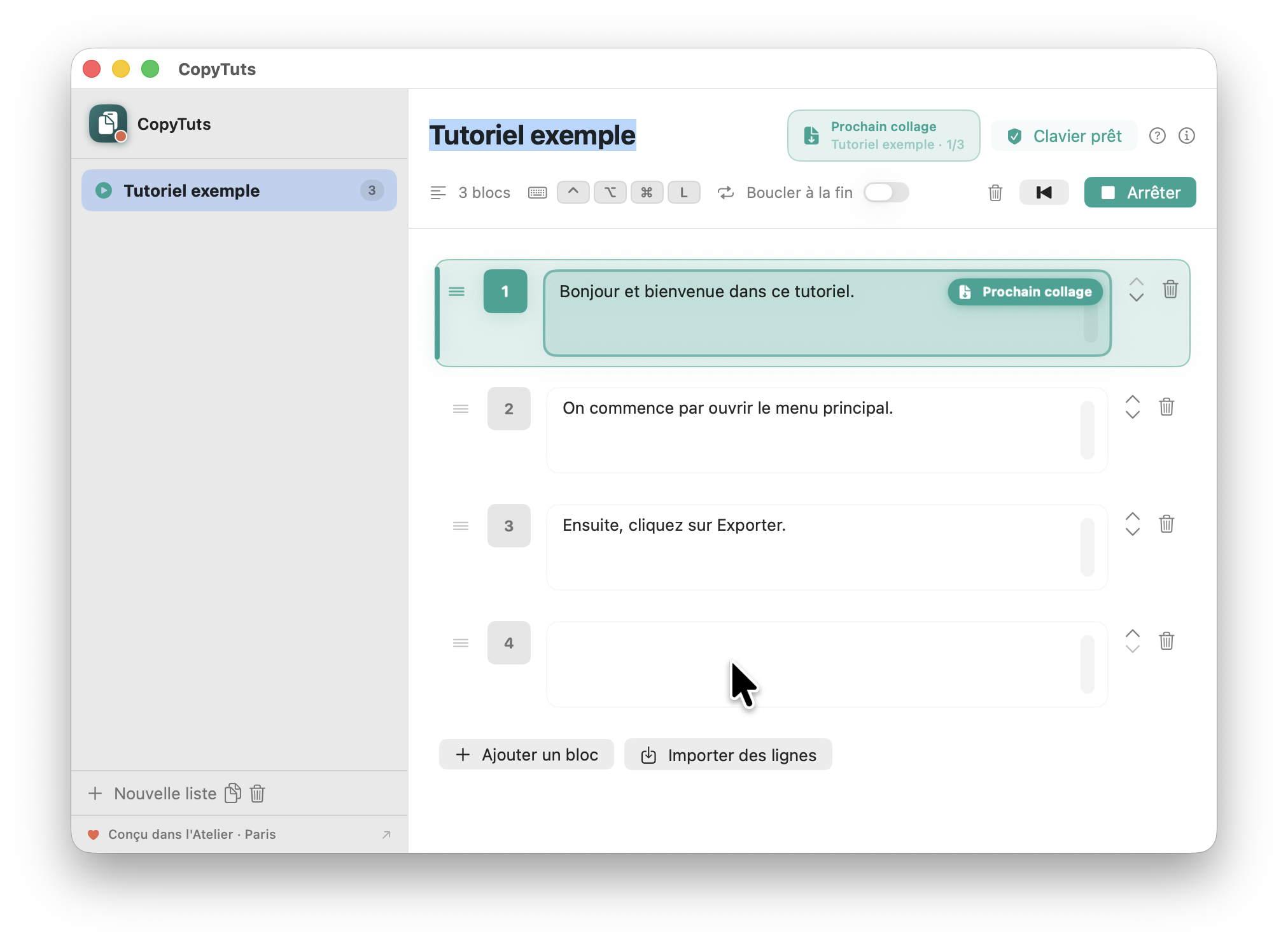This screenshot has height=947, width=1288.
Task: Click the 3 blocs list icon
Action: point(438,192)
